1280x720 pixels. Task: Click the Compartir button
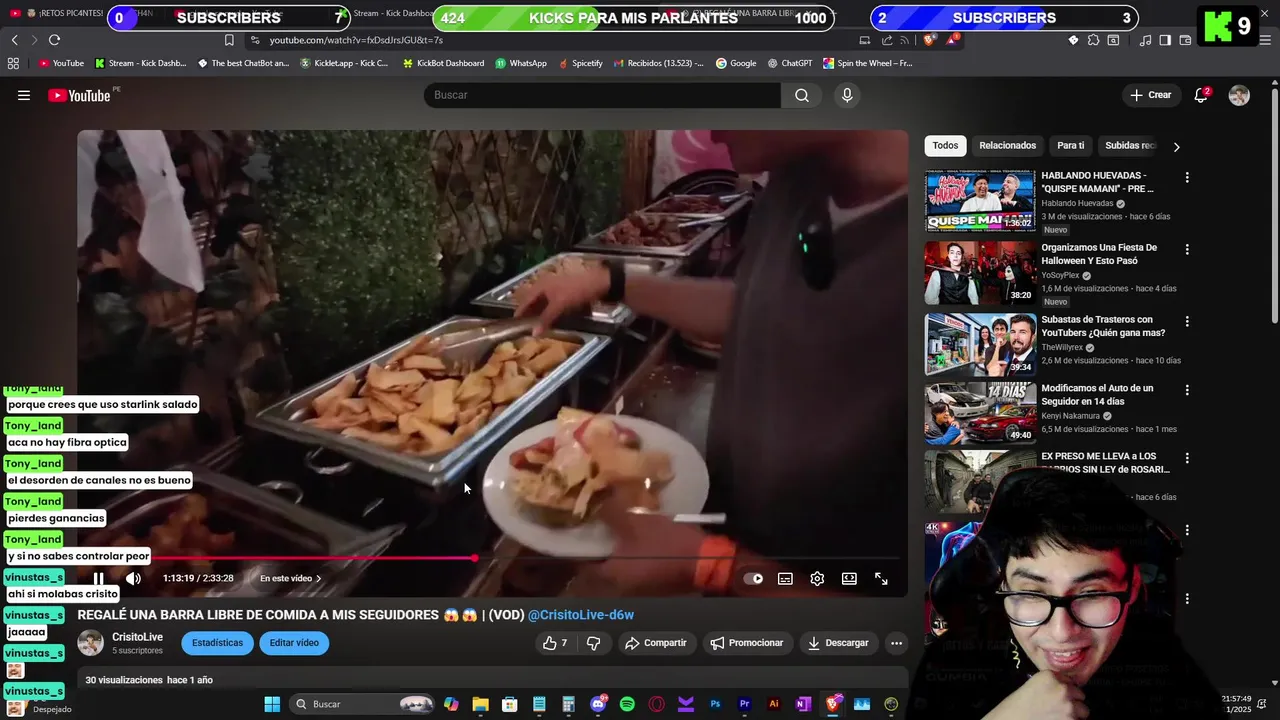pos(655,643)
